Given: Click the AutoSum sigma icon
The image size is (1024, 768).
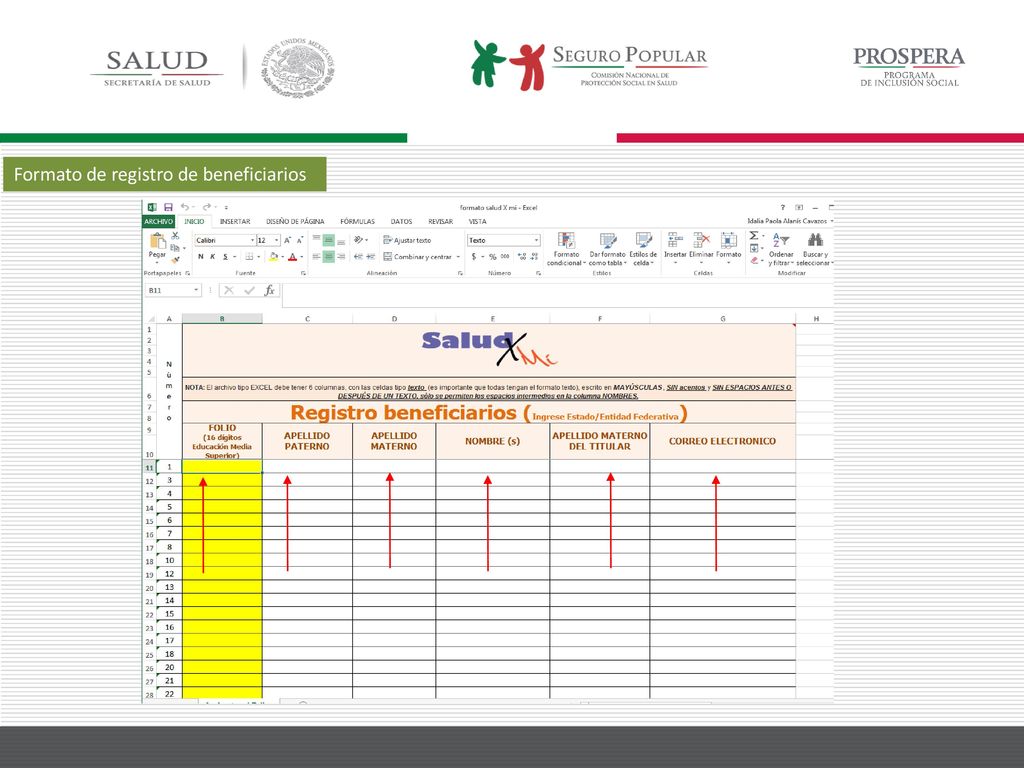Looking at the screenshot, I should tap(754, 236).
